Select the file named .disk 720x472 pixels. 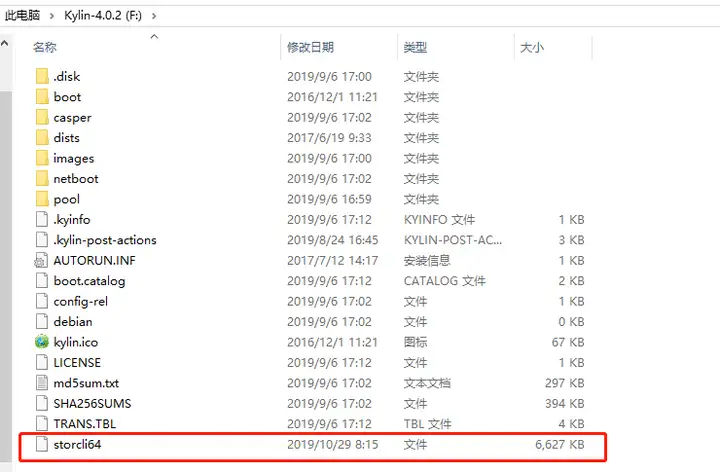coord(67,77)
